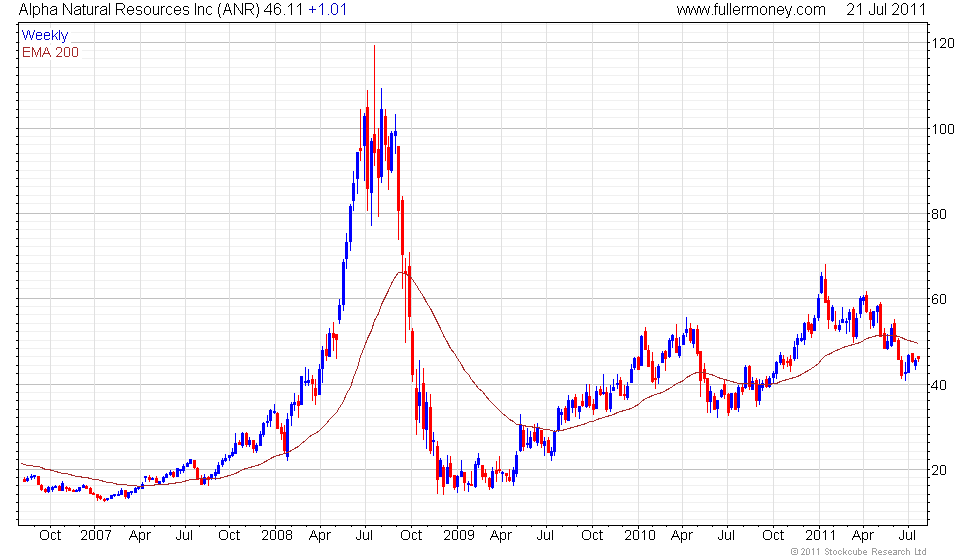This screenshot has height=560, width=980.
Task: Click the '120' price axis label
Action: click(x=943, y=43)
